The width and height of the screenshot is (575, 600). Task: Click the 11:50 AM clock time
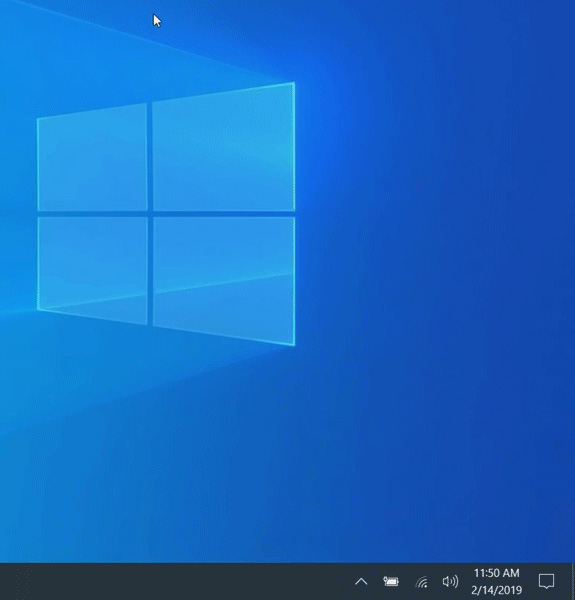(x=497, y=573)
